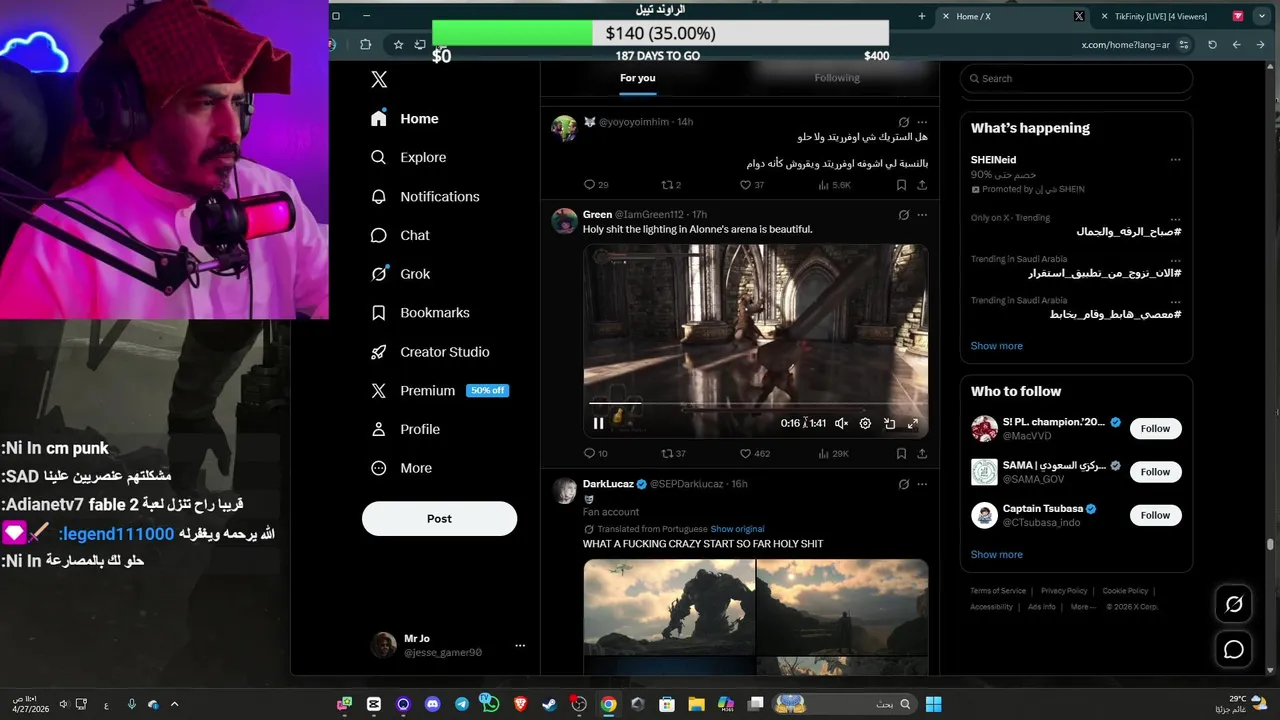This screenshot has width=1280, height=720.
Task: Close the Home / X browser tab
Action: pos(945,16)
